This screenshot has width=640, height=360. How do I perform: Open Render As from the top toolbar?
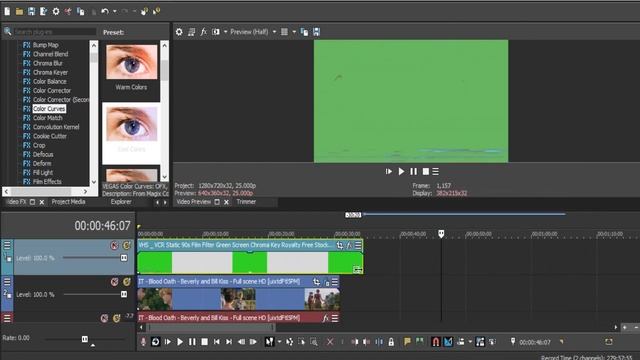click(x=43, y=11)
